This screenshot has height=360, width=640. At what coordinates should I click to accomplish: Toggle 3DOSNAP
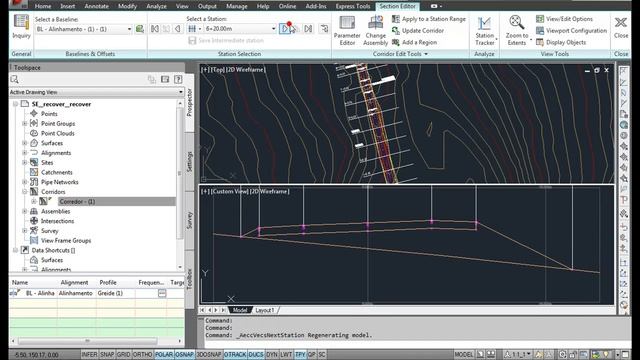click(209, 354)
